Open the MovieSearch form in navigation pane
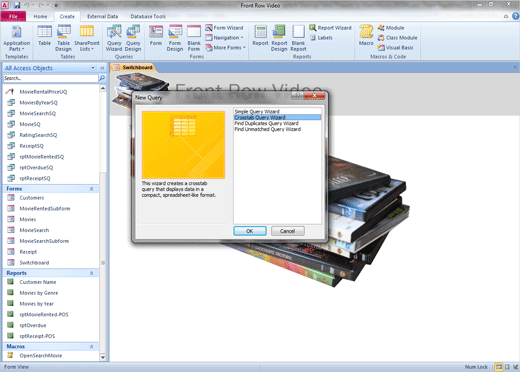The image size is (520, 372). click(34, 230)
